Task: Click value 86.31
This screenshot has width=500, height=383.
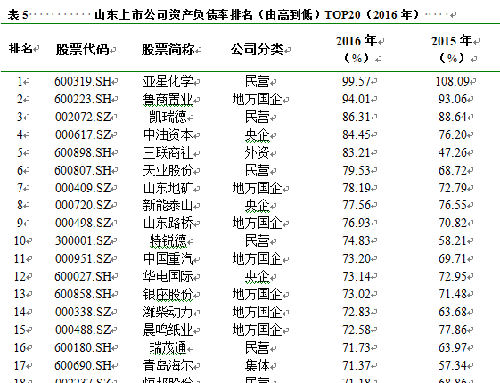Action: (356, 117)
